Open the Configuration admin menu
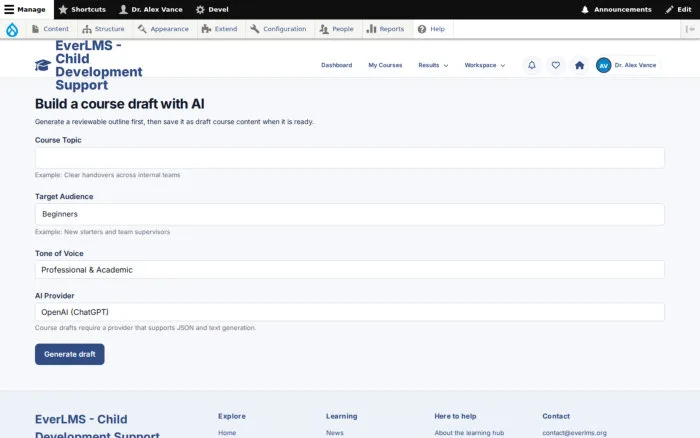Screen dimensions: 700x438 click(278, 29)
